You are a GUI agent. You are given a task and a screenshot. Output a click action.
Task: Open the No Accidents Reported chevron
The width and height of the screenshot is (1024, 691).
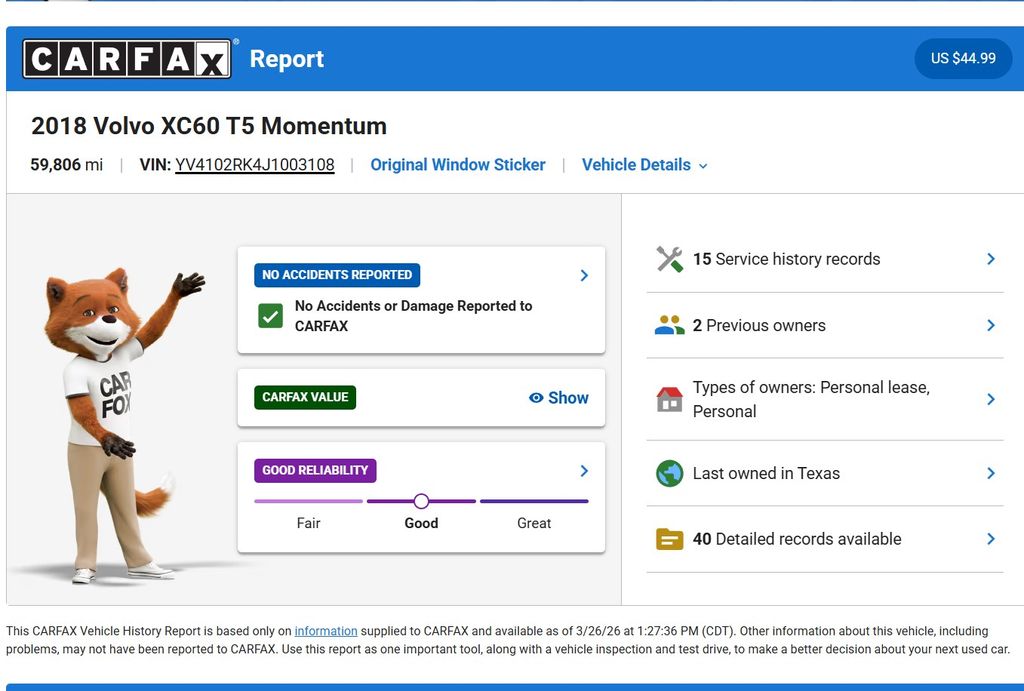pyautogui.click(x=584, y=275)
